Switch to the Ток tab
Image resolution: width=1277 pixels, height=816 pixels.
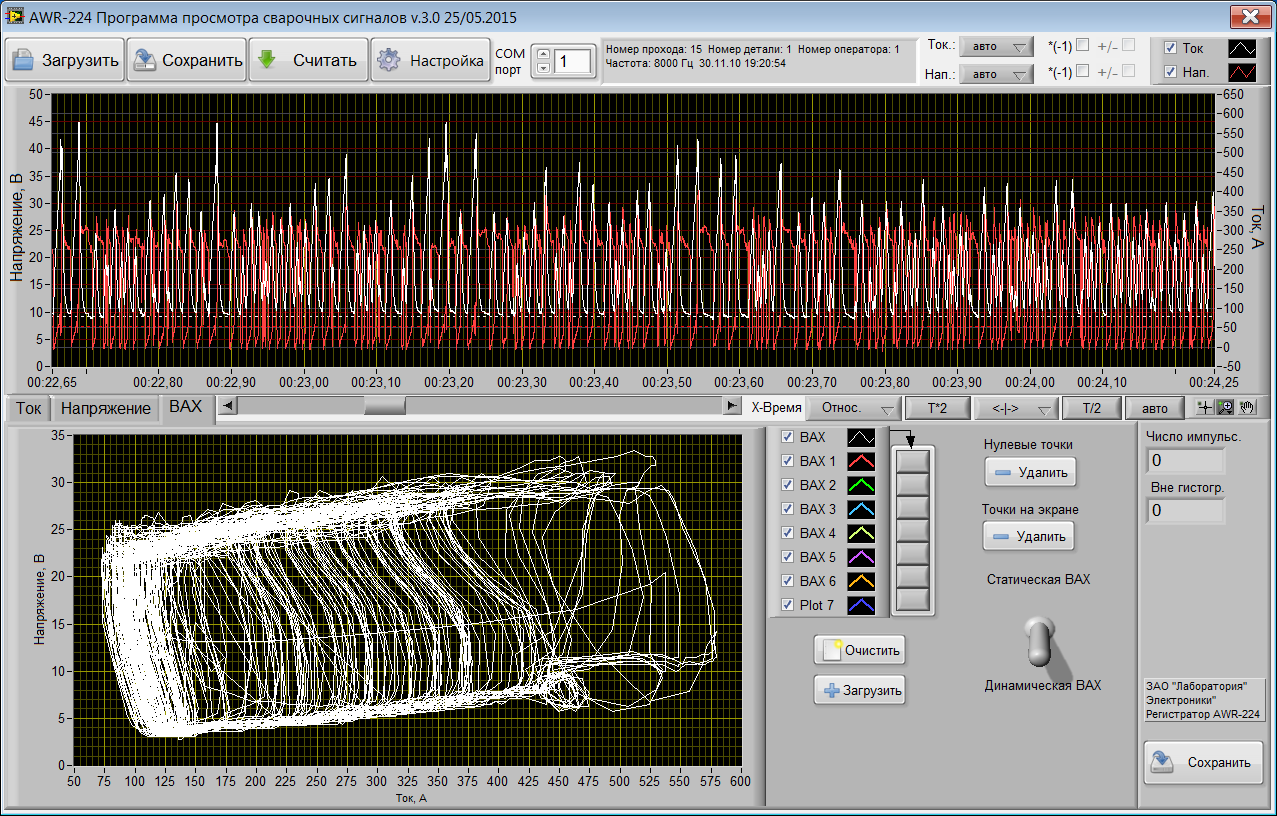(x=29, y=408)
